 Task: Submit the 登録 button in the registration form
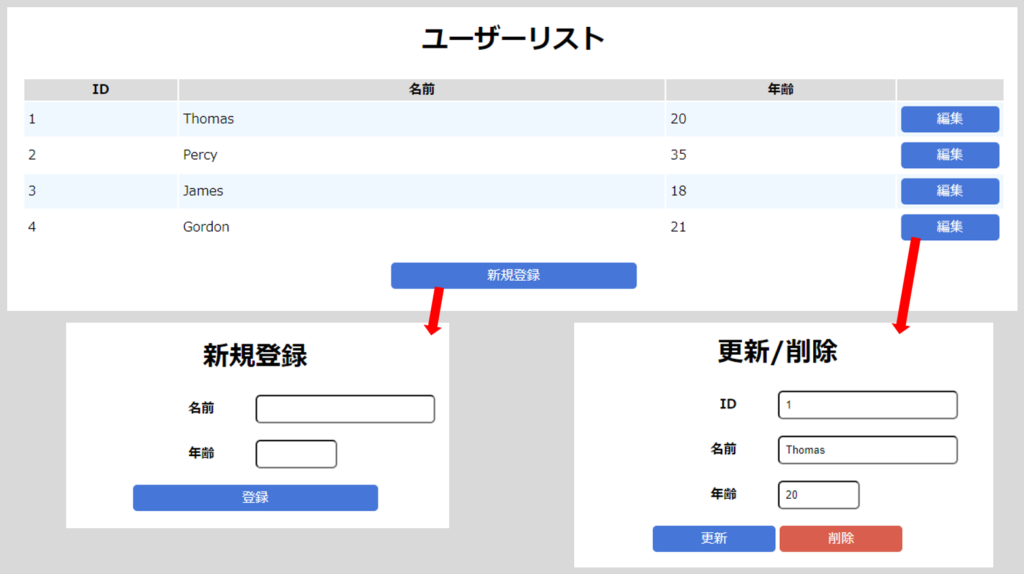coord(255,498)
